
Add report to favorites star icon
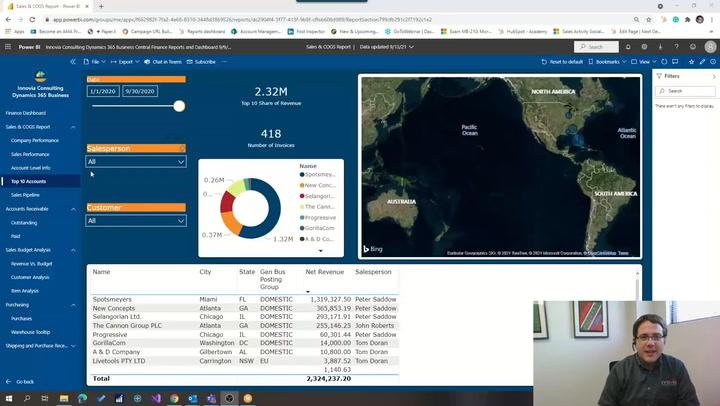[692, 62]
